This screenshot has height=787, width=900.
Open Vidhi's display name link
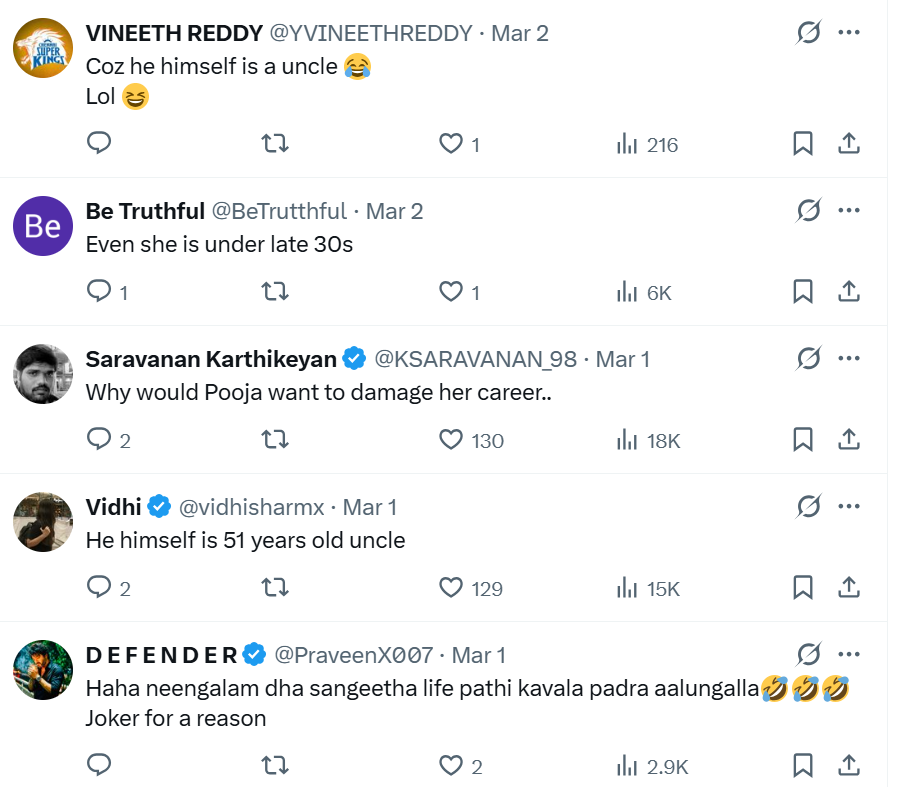114,507
